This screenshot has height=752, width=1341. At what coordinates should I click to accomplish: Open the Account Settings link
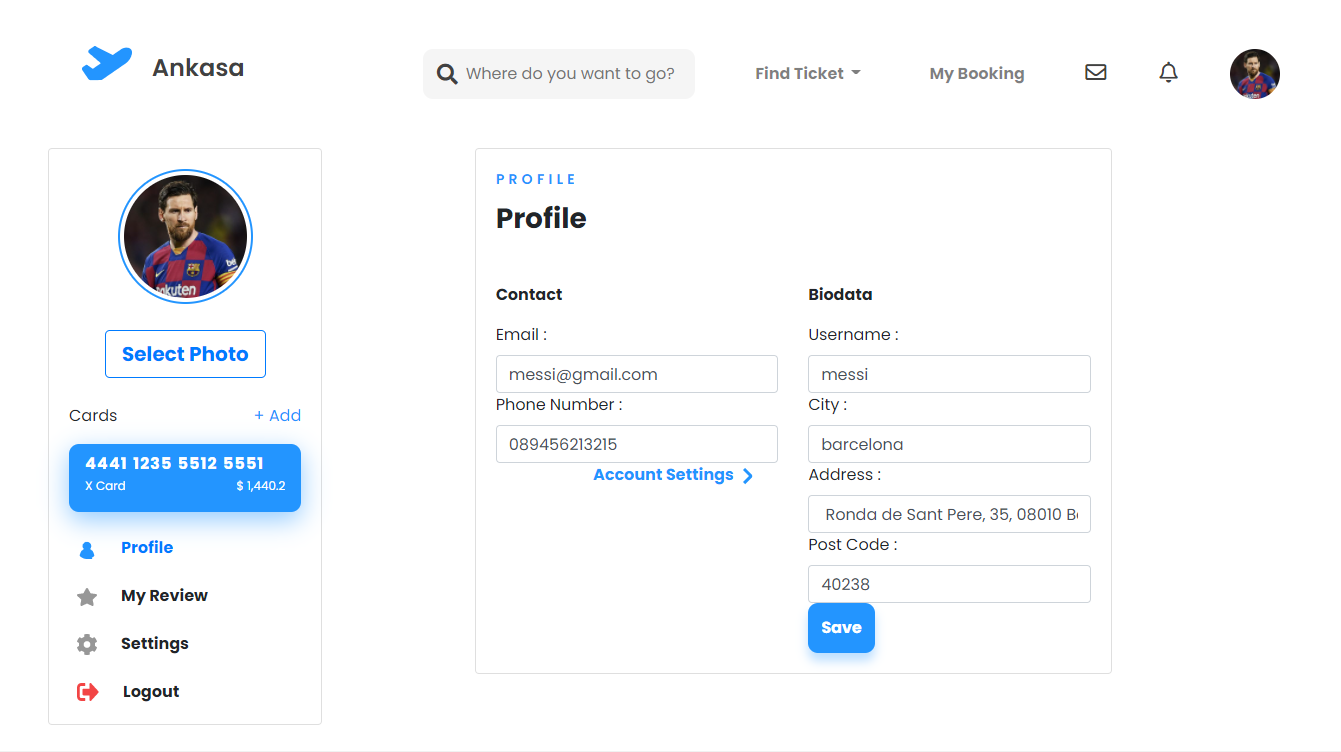pos(663,475)
